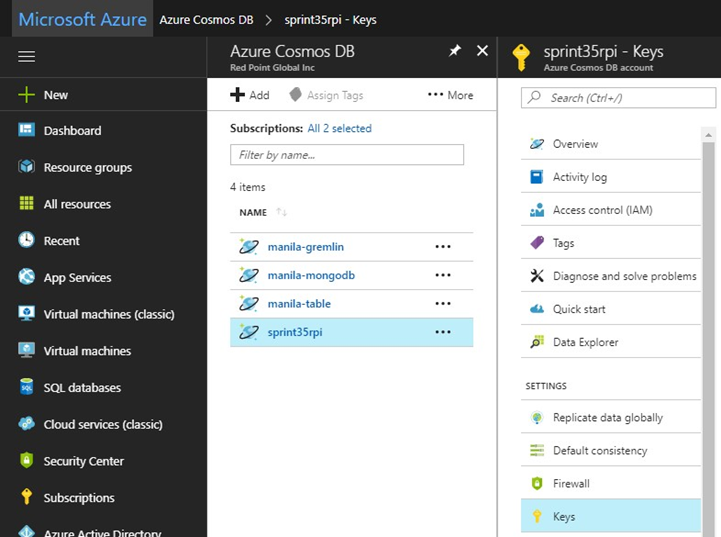Pin the Azure Cosmos DB blade
Image resolution: width=721 pixels, height=537 pixels.
point(454,51)
